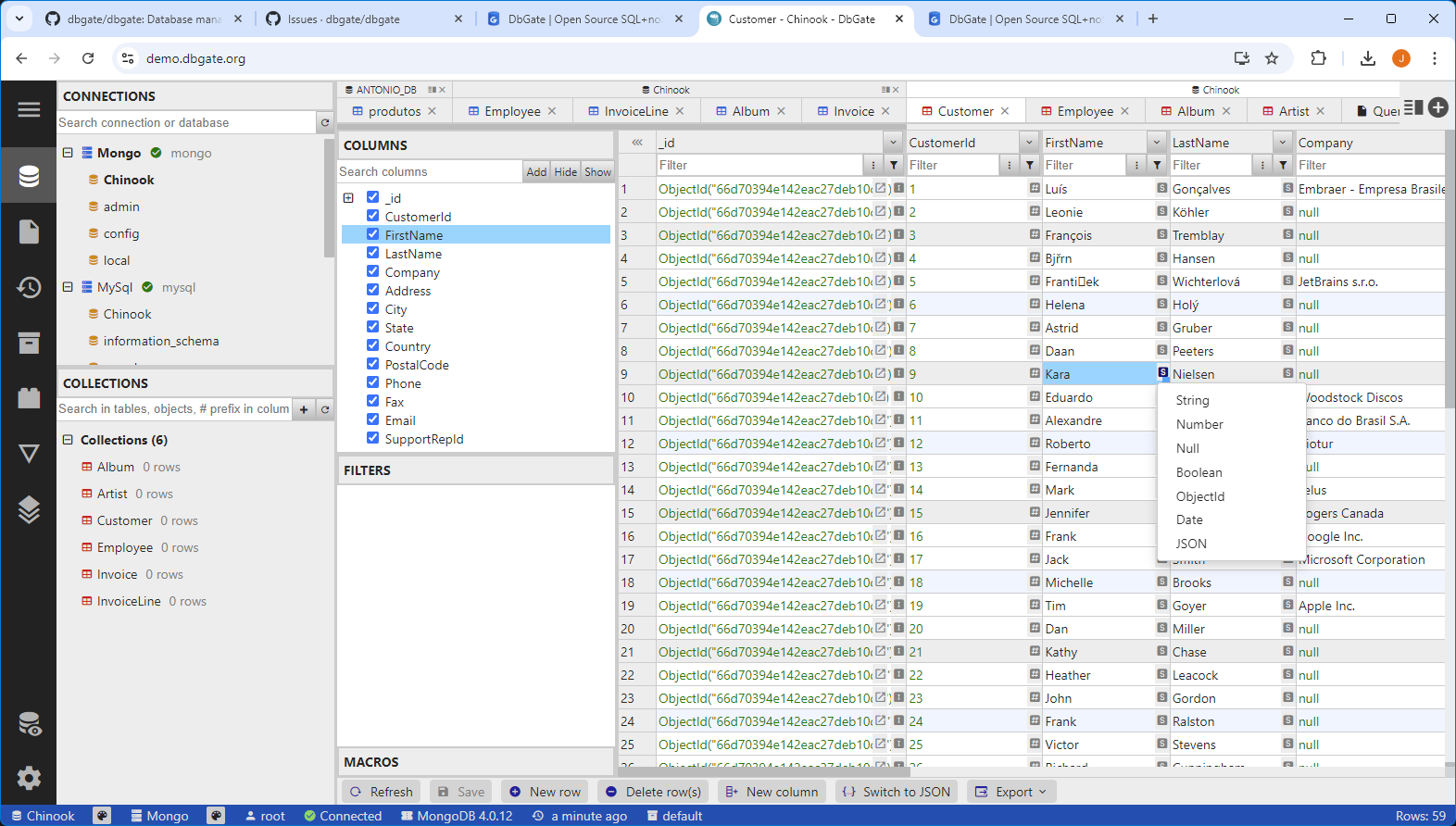Close the Customer tab
Viewport: 1456px width, 826px height.
click(1005, 111)
